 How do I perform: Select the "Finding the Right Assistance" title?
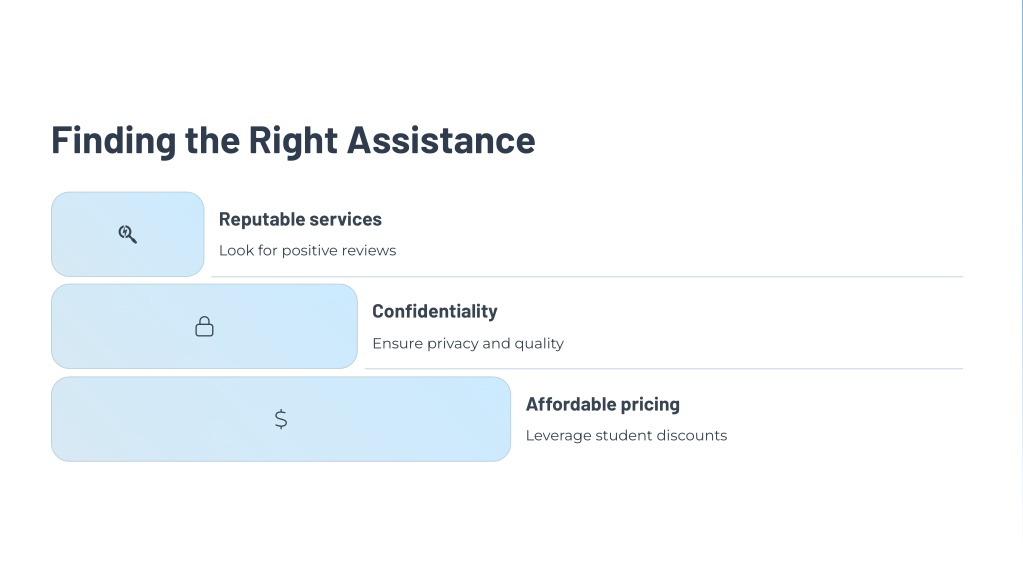tap(293, 140)
